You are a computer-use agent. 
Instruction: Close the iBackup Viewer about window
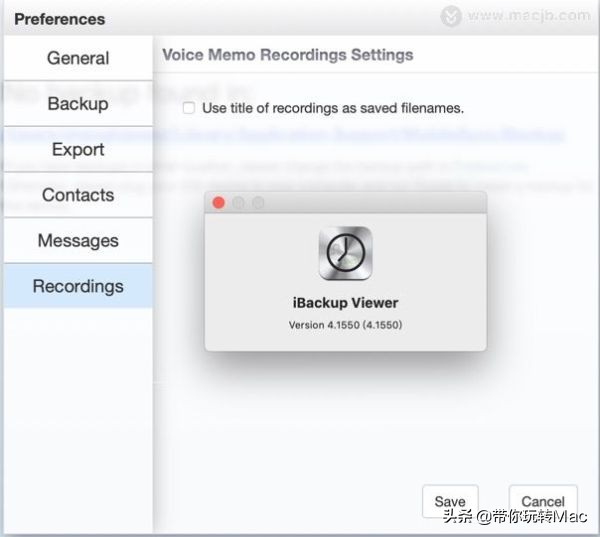pyautogui.click(x=218, y=202)
